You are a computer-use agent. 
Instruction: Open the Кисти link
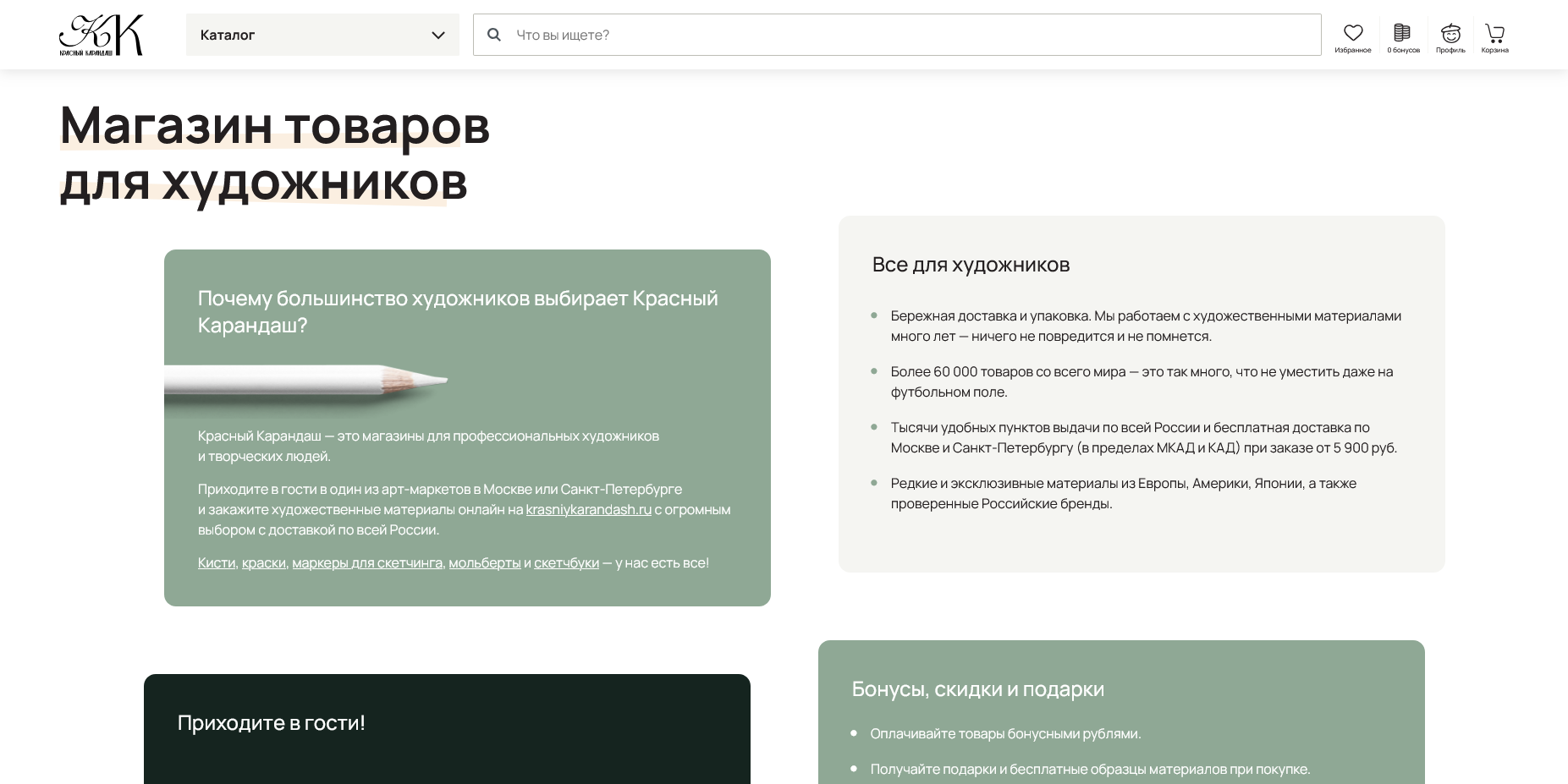[217, 562]
